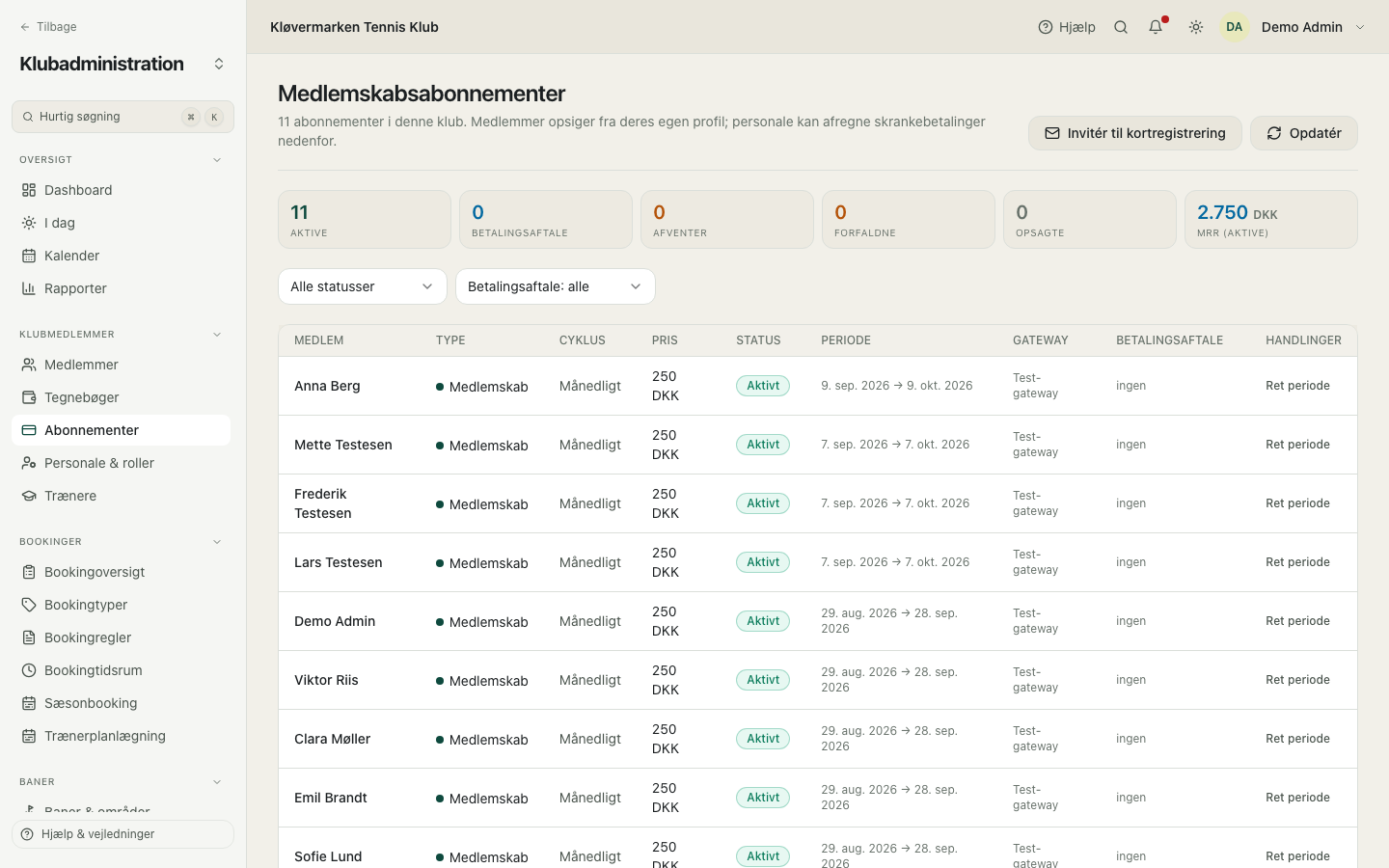Open the Betalingsaftale: alle dropdown

[x=556, y=286]
